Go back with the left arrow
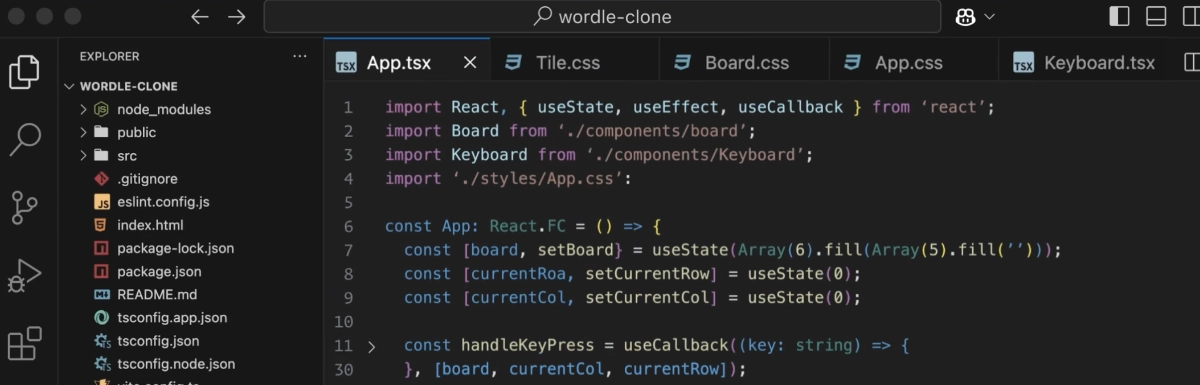This screenshot has width=1200, height=385. (200, 17)
